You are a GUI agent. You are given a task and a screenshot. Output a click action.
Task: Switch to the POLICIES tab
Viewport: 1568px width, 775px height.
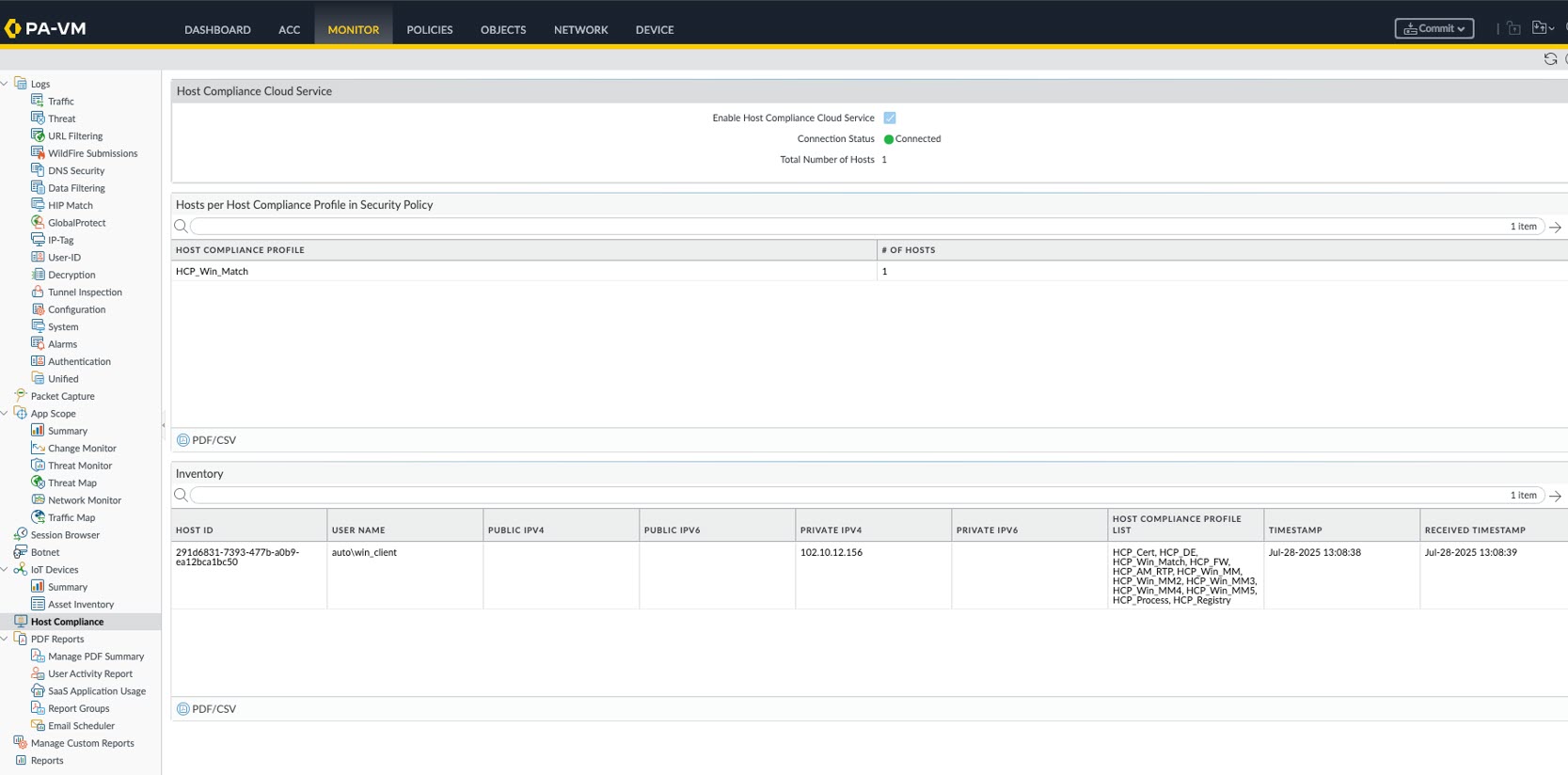click(429, 30)
